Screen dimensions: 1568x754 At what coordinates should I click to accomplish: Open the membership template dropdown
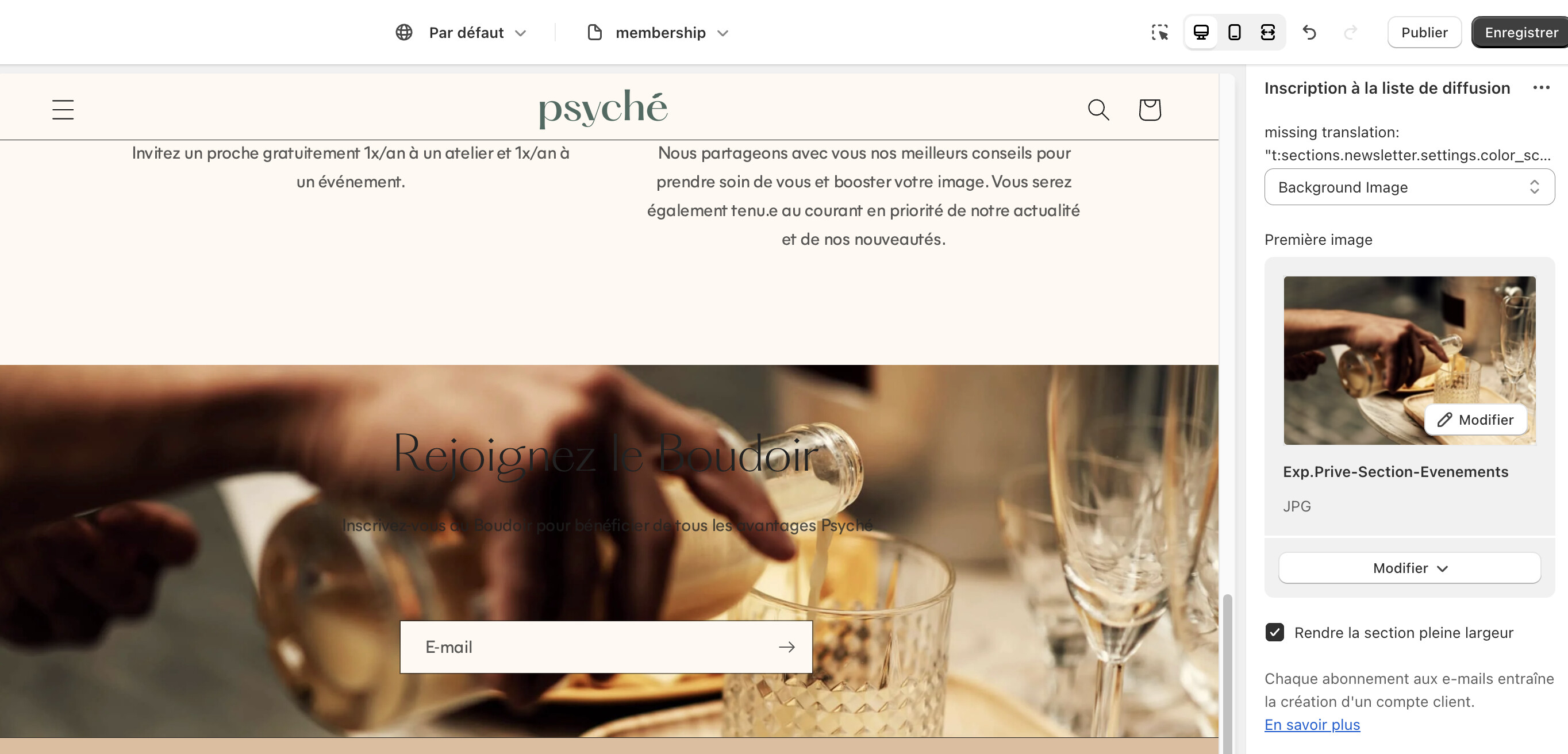pos(658,32)
